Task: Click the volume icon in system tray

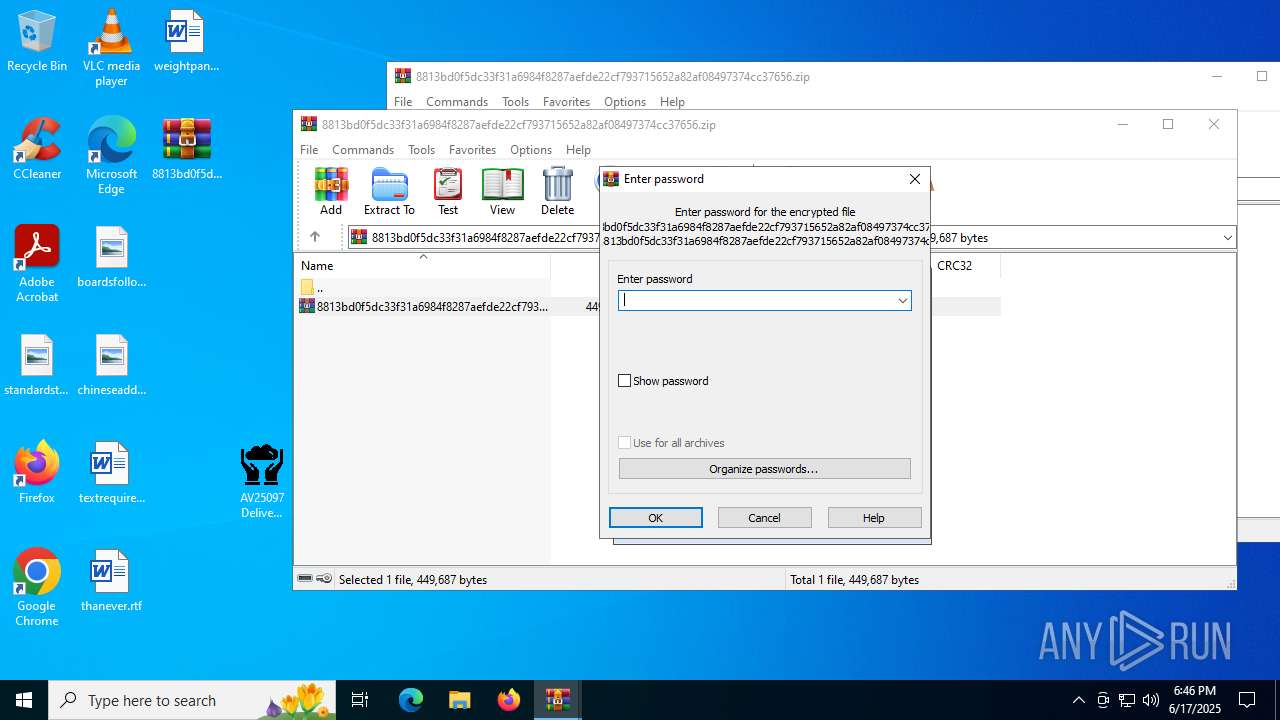Action: 1151,700
